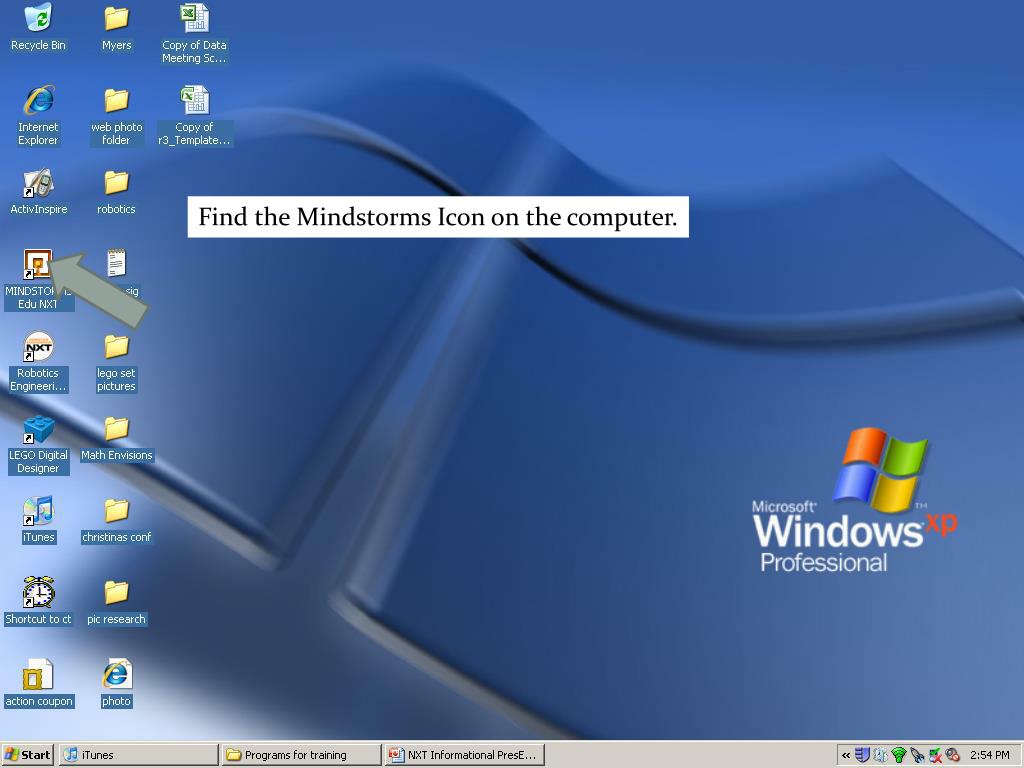Image resolution: width=1024 pixels, height=768 pixels.
Task: Click the 2:54 PM taskbar clock
Action: tap(989, 755)
